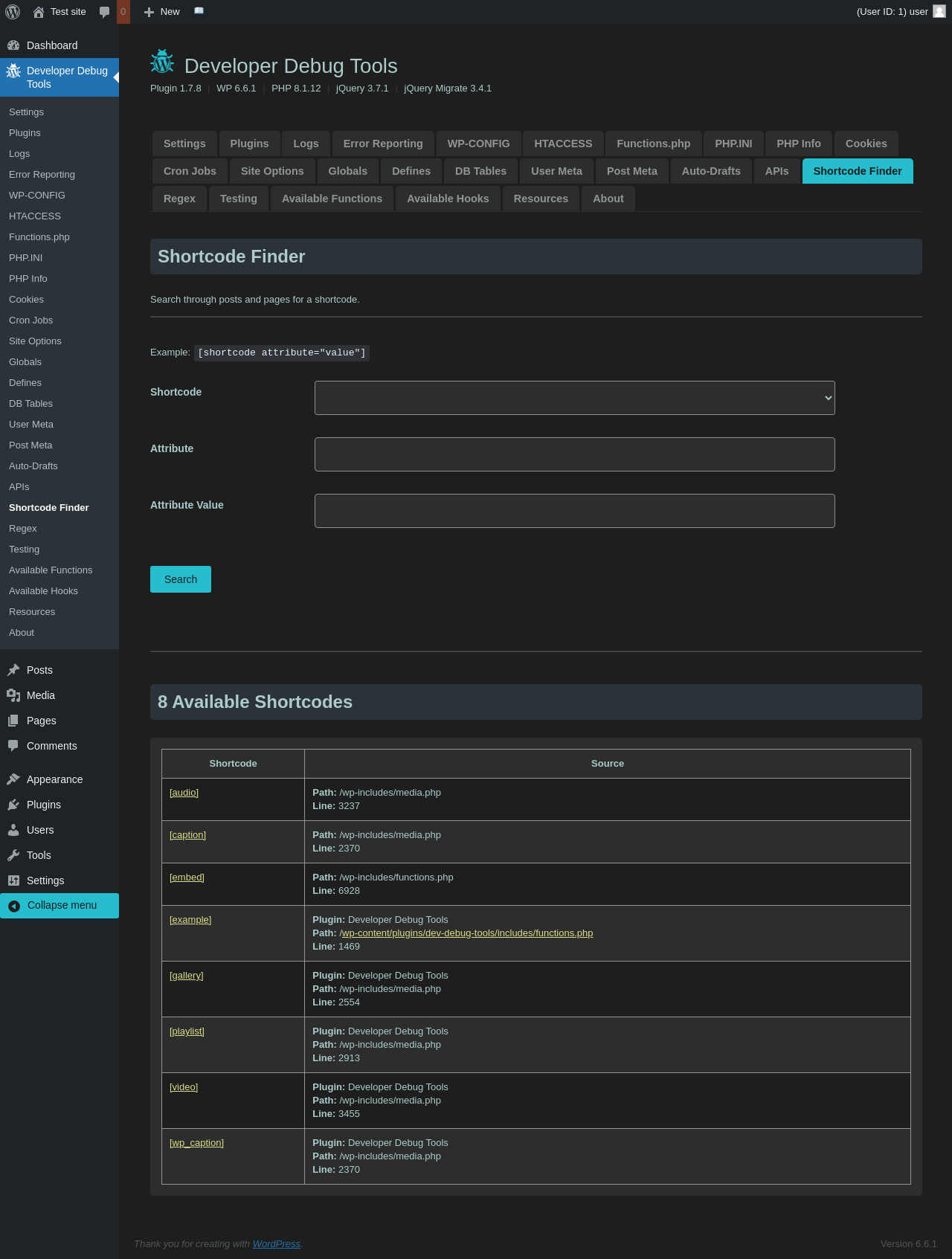Open Tools via the wrench icon
This screenshot has height=1259, width=952.
pyautogui.click(x=13, y=855)
